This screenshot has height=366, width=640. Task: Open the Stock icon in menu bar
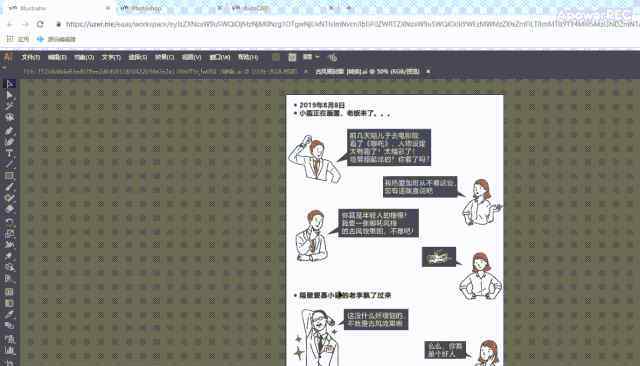click(x=292, y=57)
